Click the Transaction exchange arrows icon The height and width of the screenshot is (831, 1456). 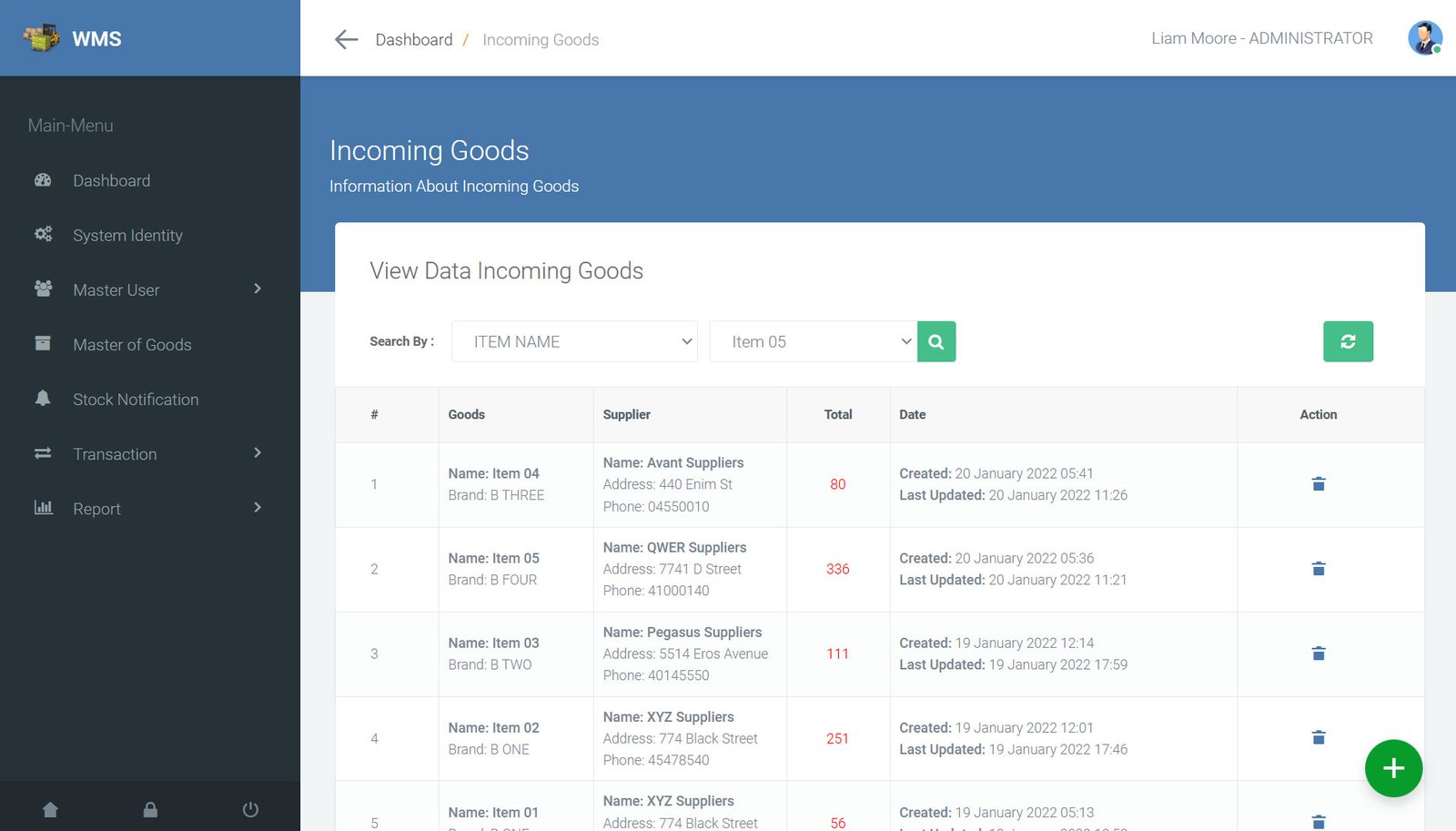coord(43,452)
